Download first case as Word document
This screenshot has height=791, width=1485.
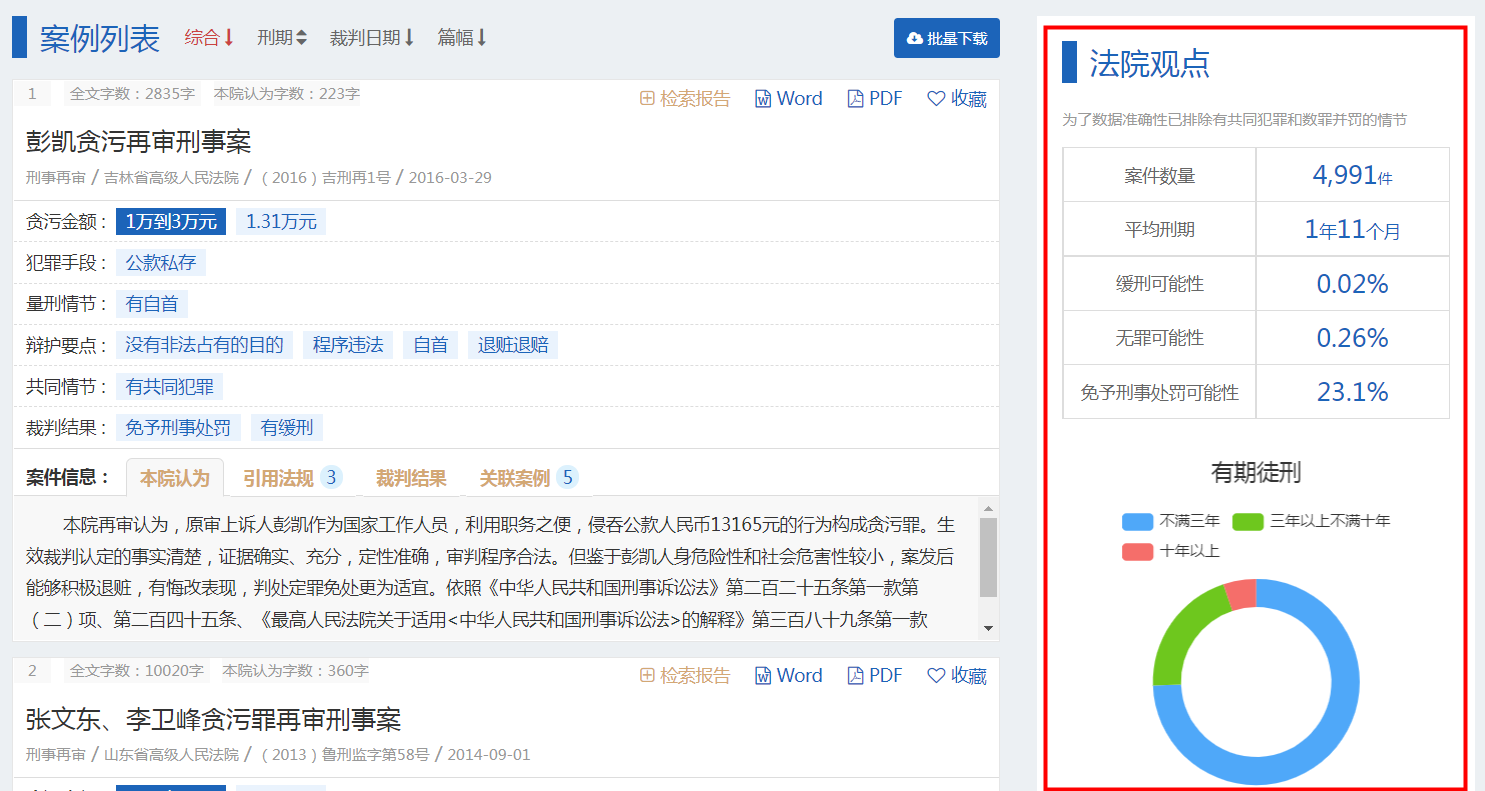pos(788,98)
